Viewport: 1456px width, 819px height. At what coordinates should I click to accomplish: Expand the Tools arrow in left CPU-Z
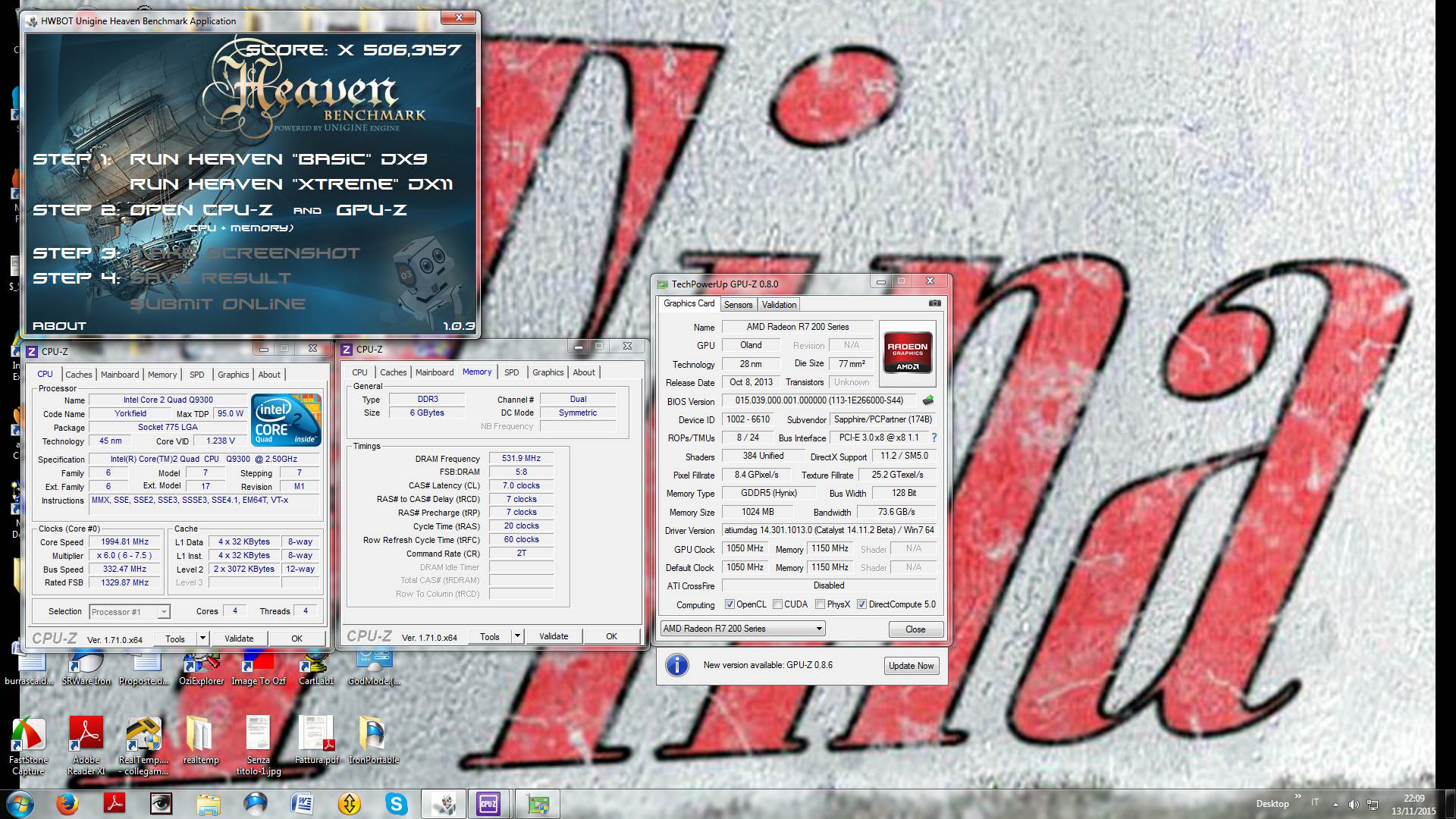202,639
